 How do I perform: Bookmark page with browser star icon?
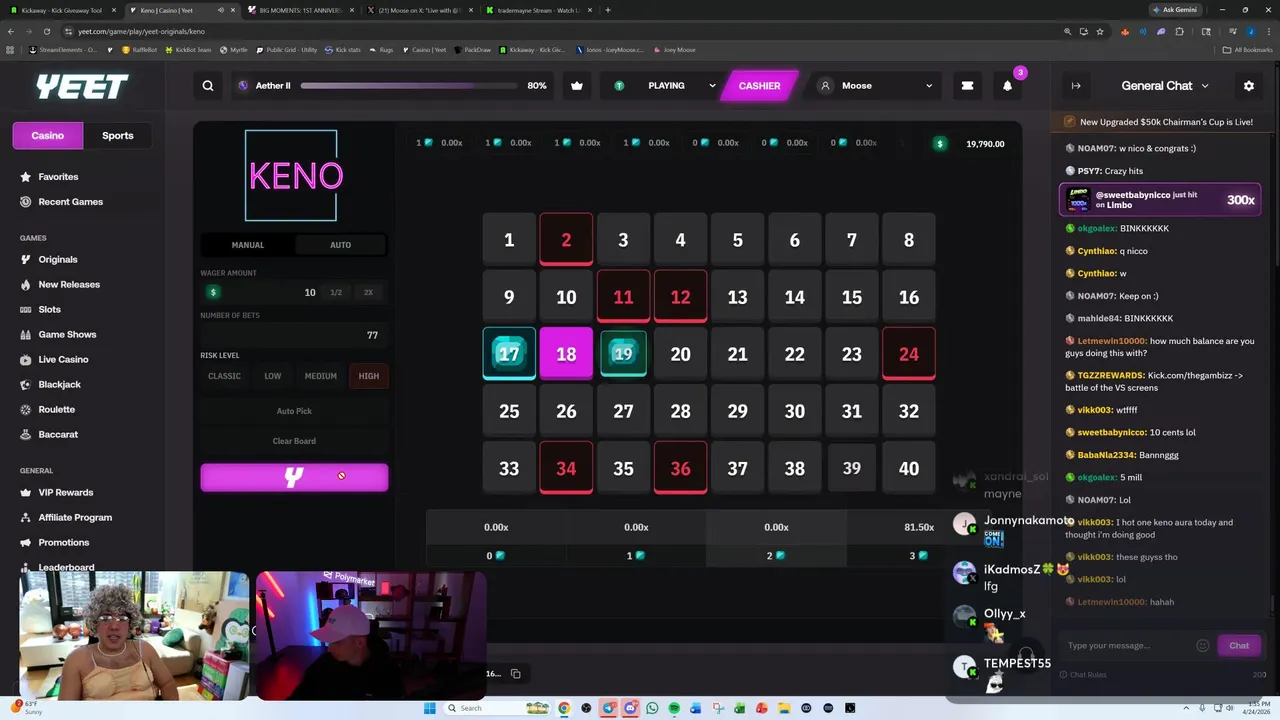point(1100,31)
